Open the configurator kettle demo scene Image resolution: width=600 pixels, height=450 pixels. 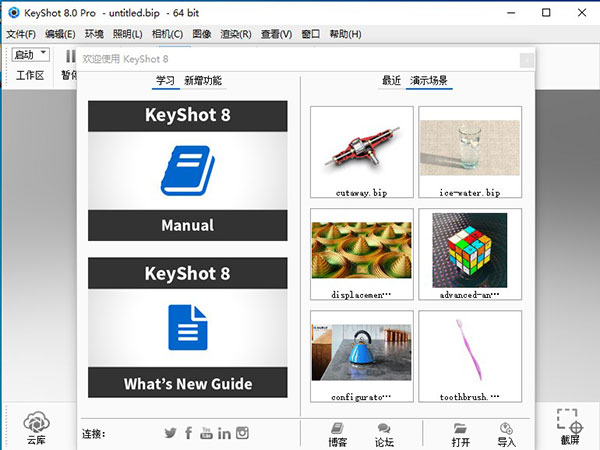click(362, 356)
